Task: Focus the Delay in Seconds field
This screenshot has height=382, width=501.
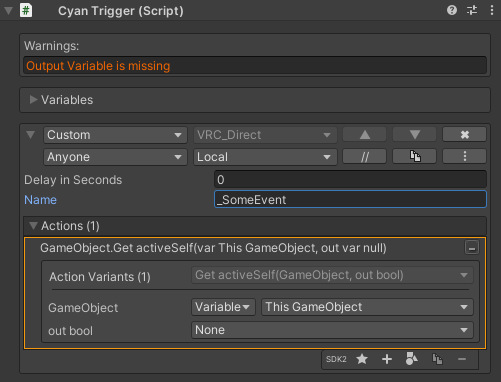Action: point(350,180)
